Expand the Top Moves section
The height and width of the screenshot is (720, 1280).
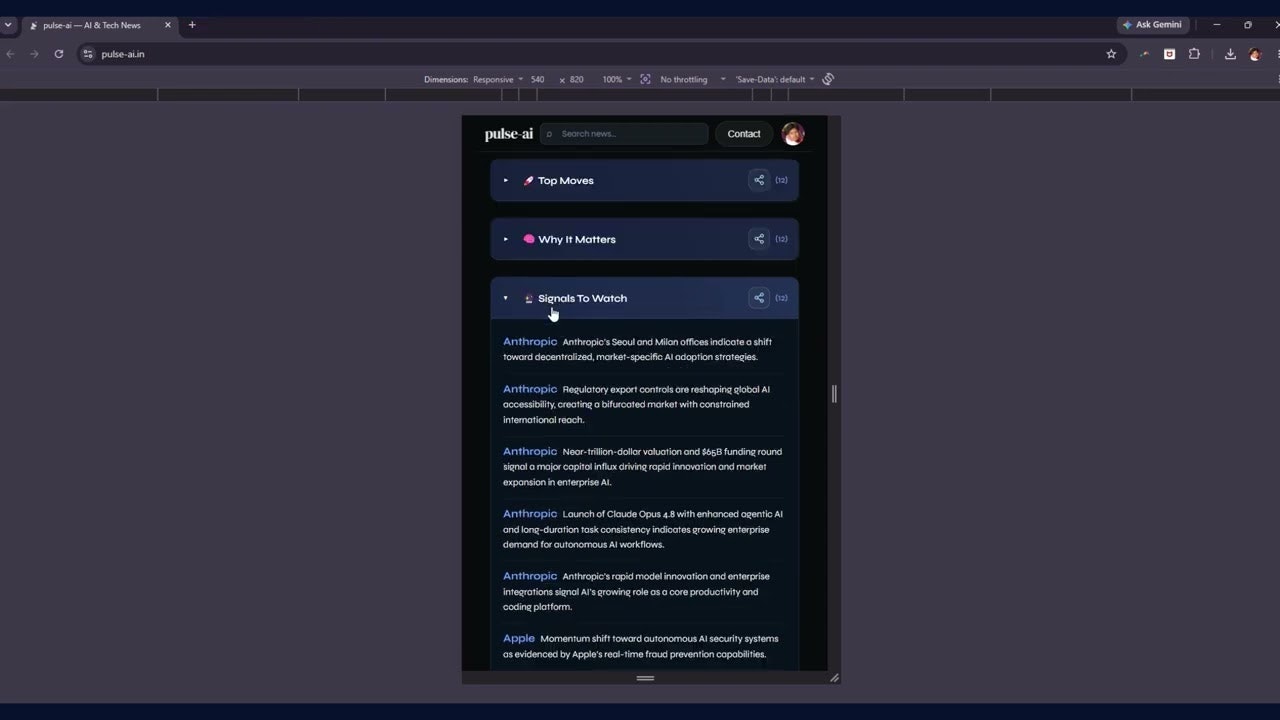pos(505,181)
